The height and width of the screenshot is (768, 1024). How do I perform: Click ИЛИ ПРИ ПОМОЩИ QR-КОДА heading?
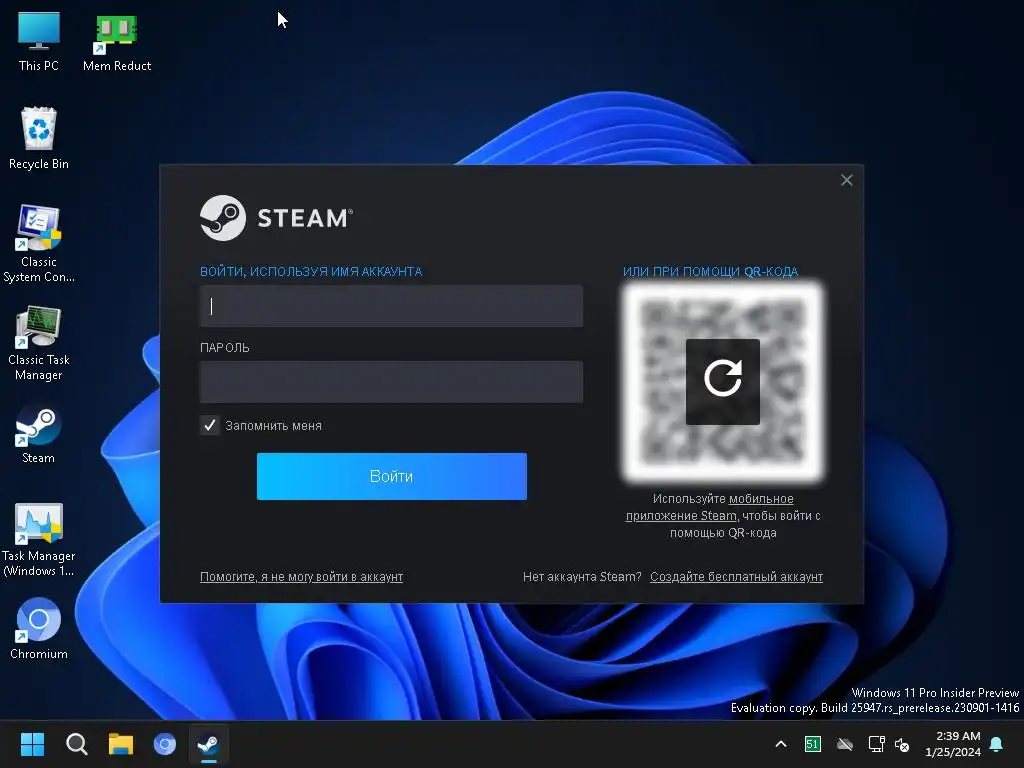710,272
